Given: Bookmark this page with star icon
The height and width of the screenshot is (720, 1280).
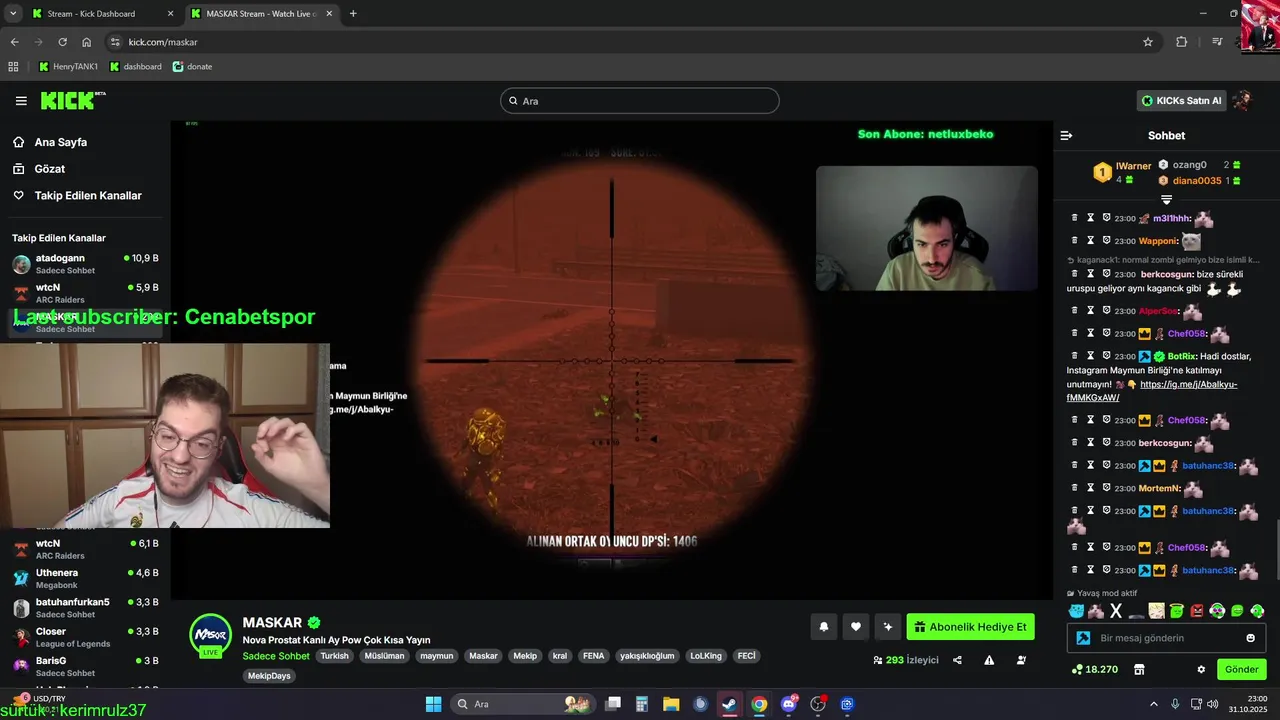Looking at the screenshot, I should click(x=1148, y=42).
